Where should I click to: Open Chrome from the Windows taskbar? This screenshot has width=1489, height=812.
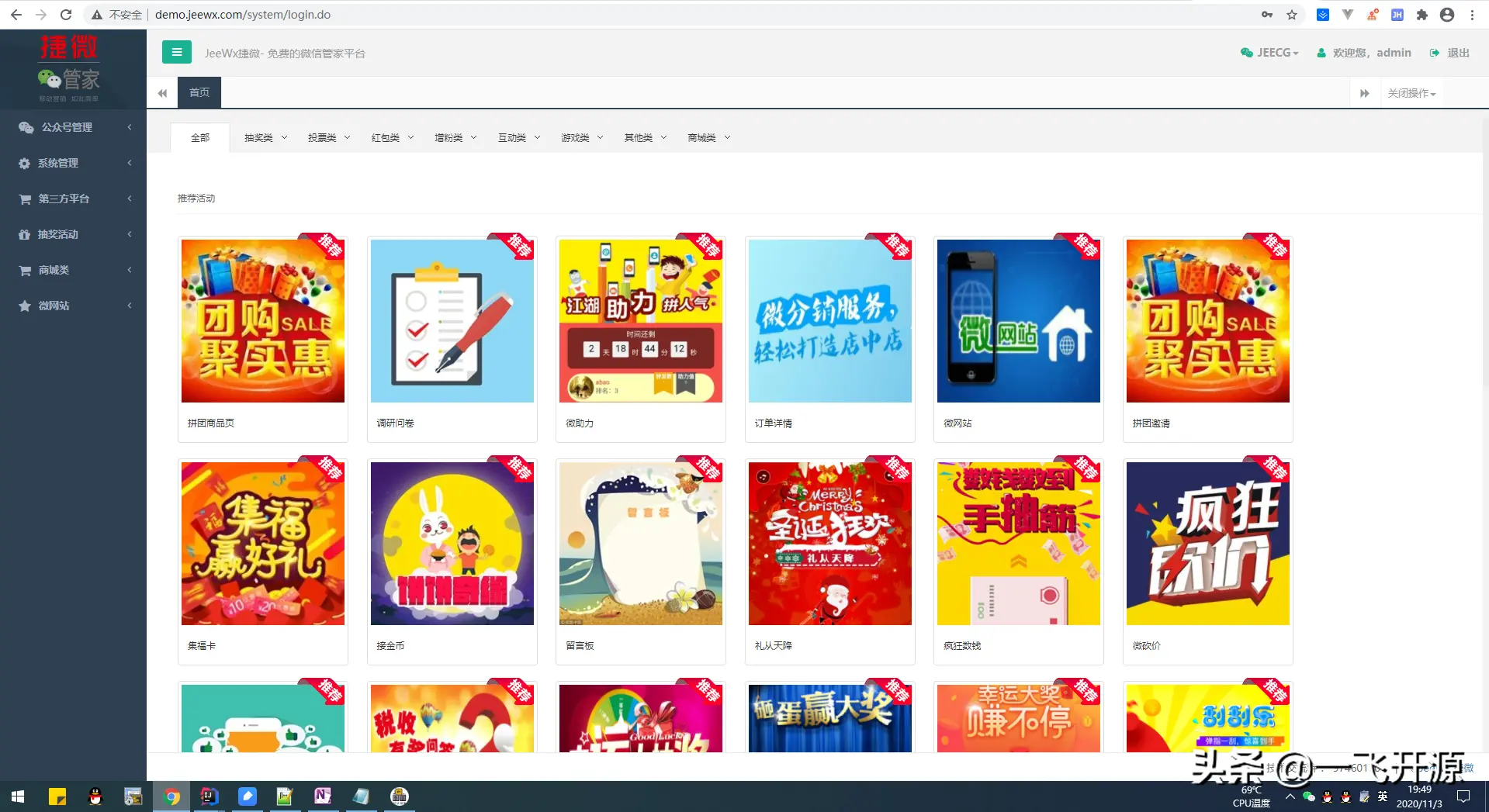click(x=171, y=796)
